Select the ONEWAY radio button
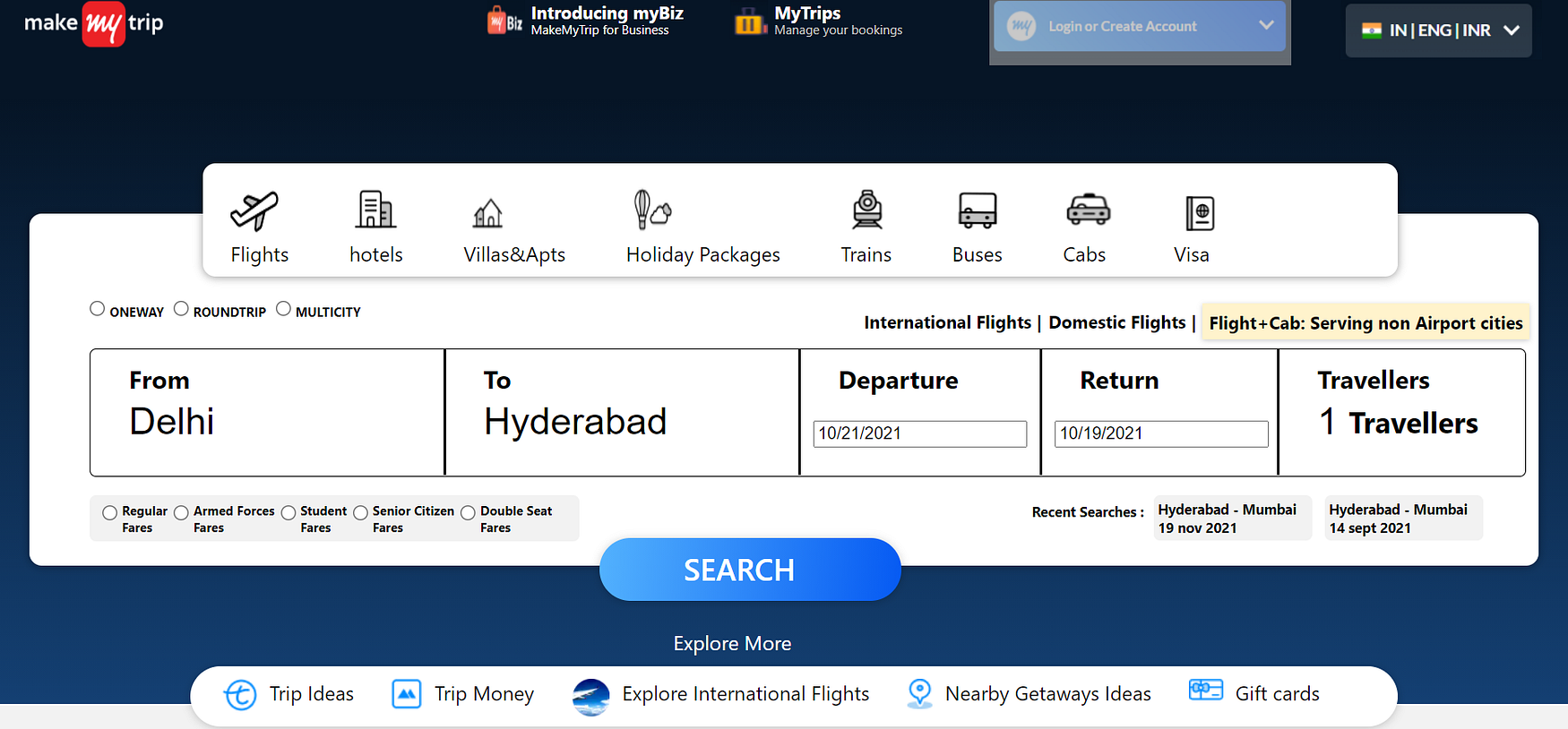1568x729 pixels. pyautogui.click(x=98, y=309)
